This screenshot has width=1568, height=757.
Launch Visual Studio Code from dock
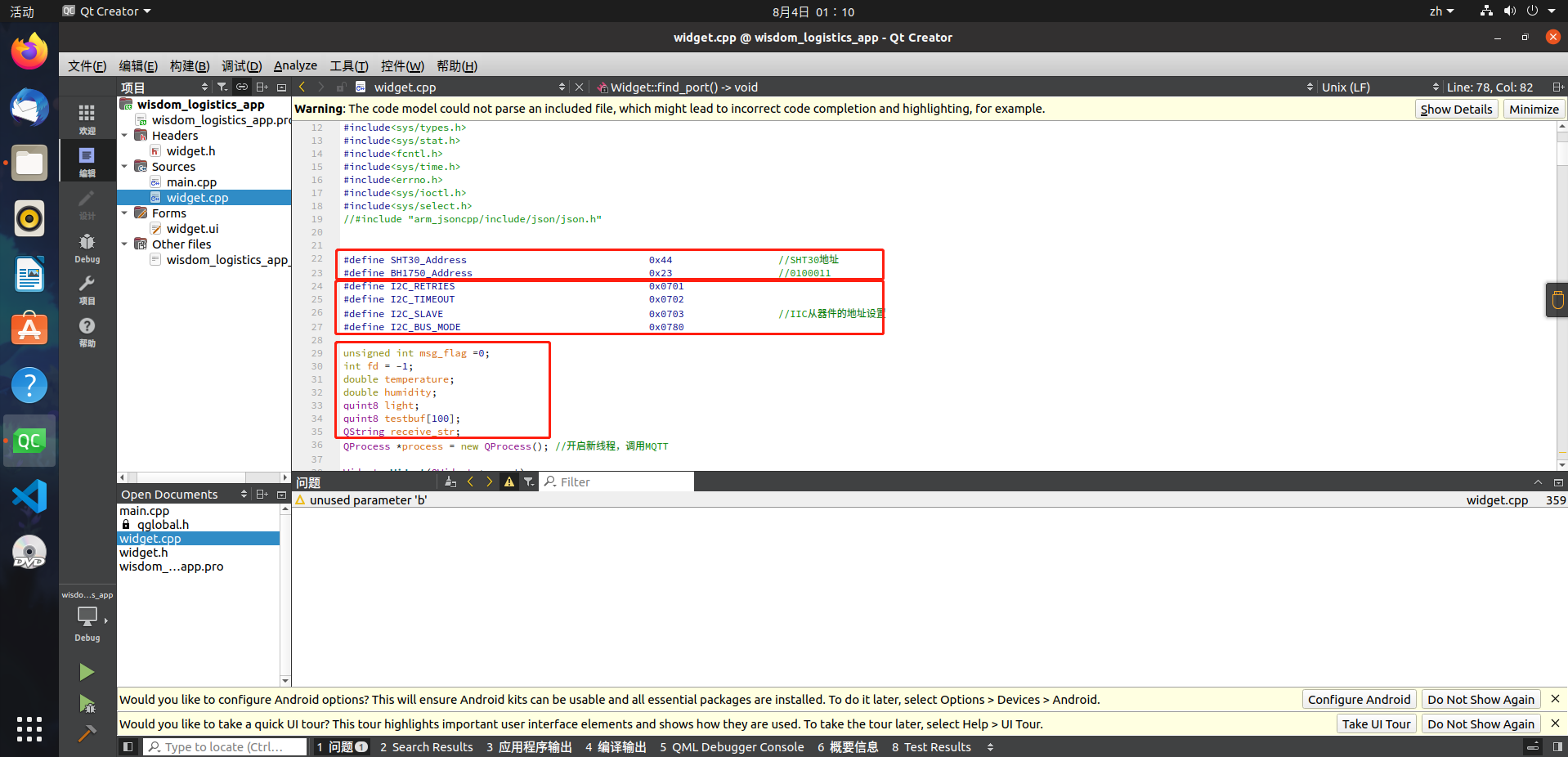coord(29,496)
